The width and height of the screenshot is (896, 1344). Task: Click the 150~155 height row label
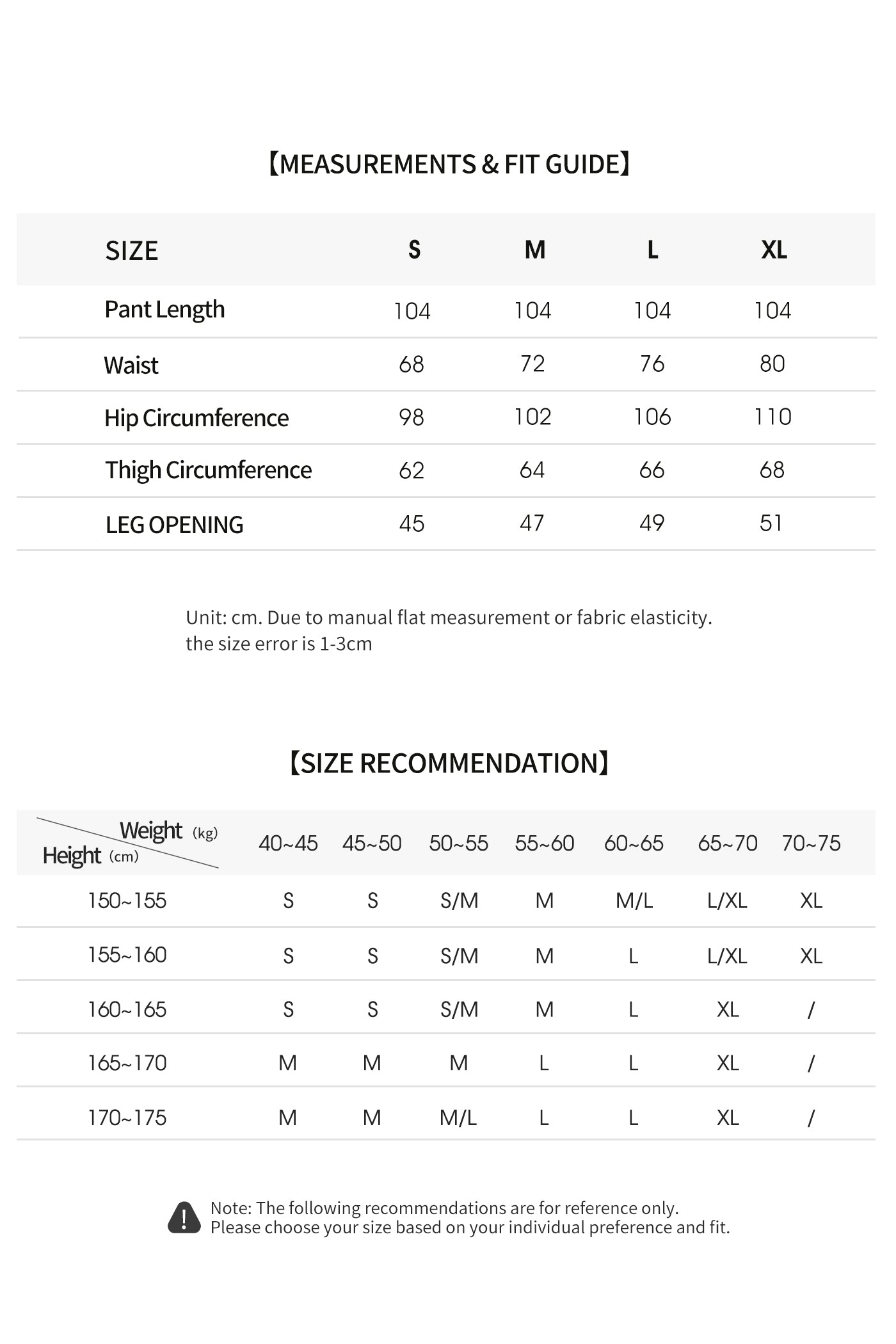127,900
